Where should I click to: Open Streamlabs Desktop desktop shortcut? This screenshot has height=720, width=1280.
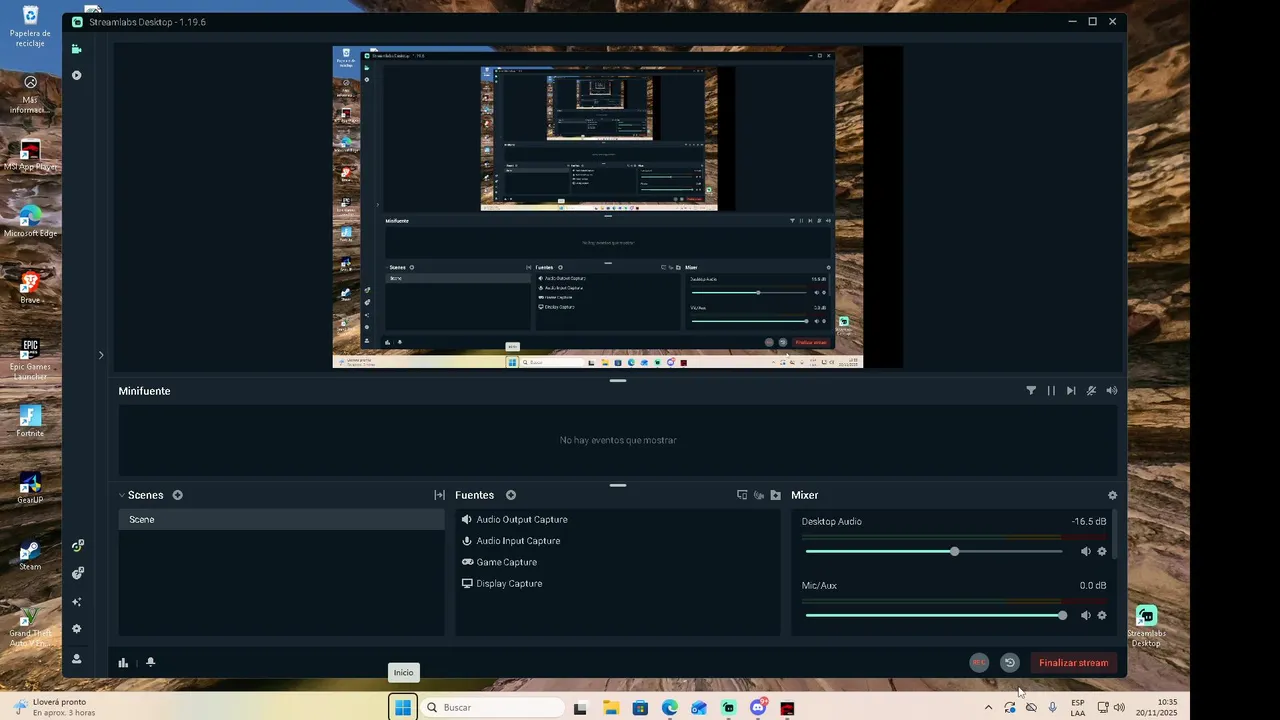(x=1146, y=627)
